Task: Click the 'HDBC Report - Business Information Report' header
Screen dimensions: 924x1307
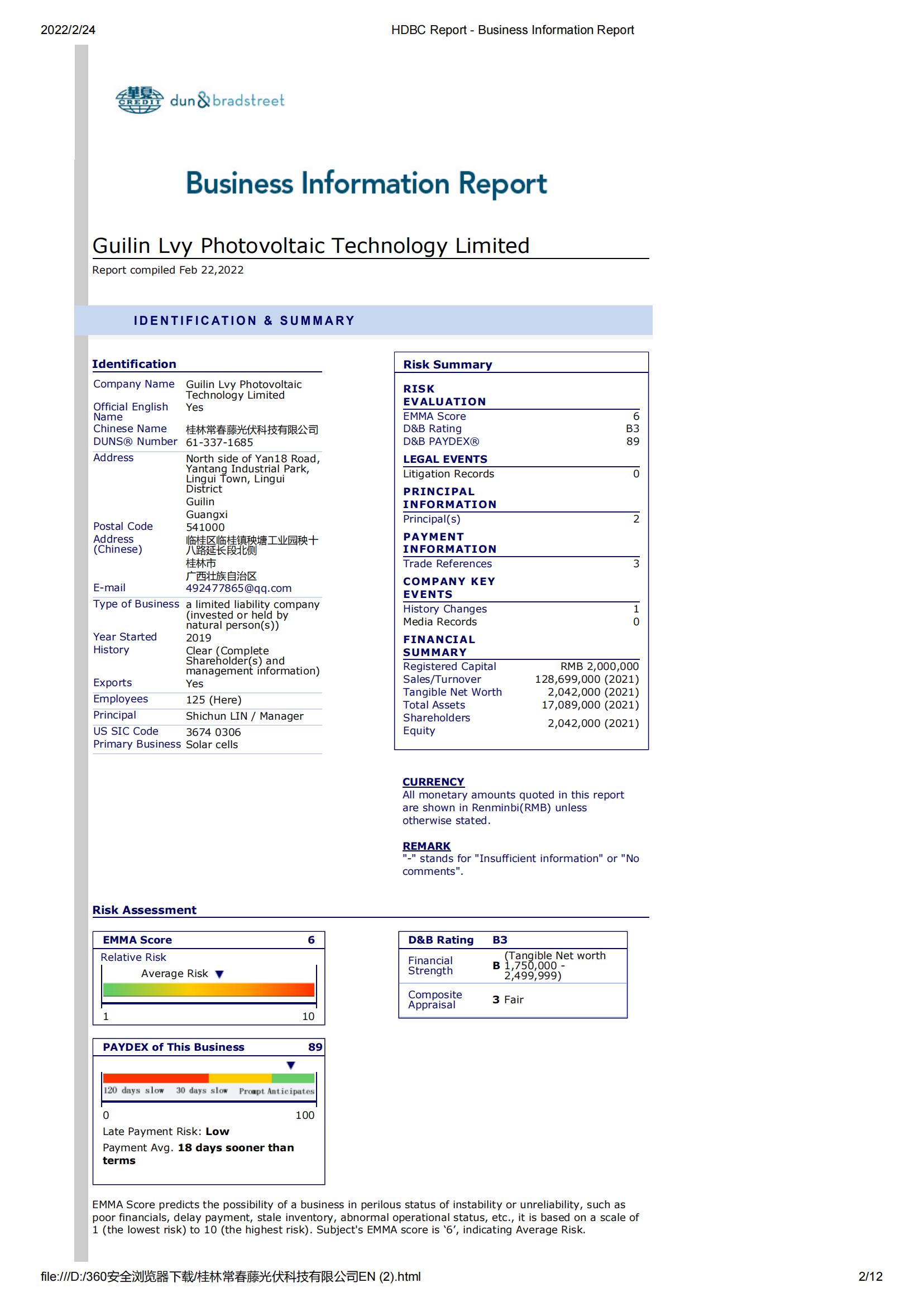Action: (513, 30)
